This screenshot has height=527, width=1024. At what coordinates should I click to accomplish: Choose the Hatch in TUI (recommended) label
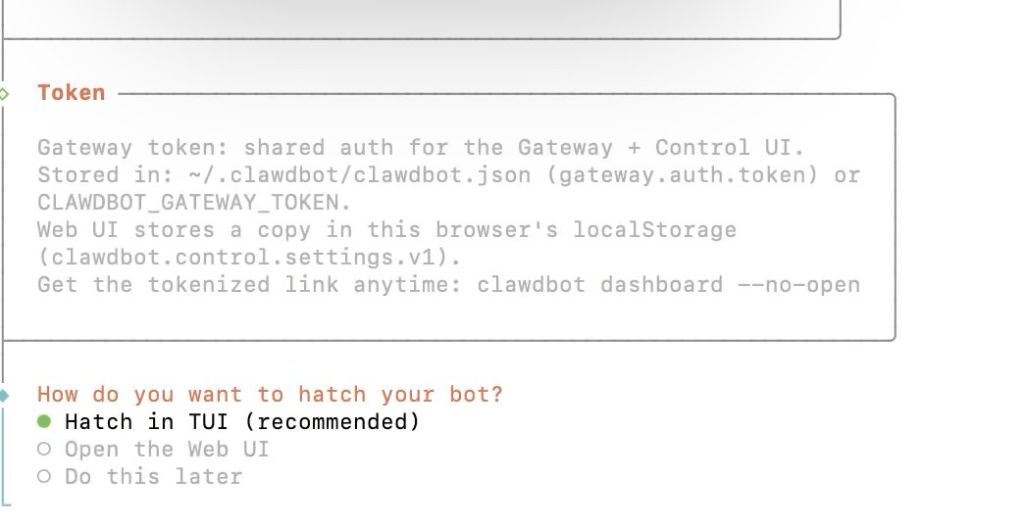[x=242, y=422]
